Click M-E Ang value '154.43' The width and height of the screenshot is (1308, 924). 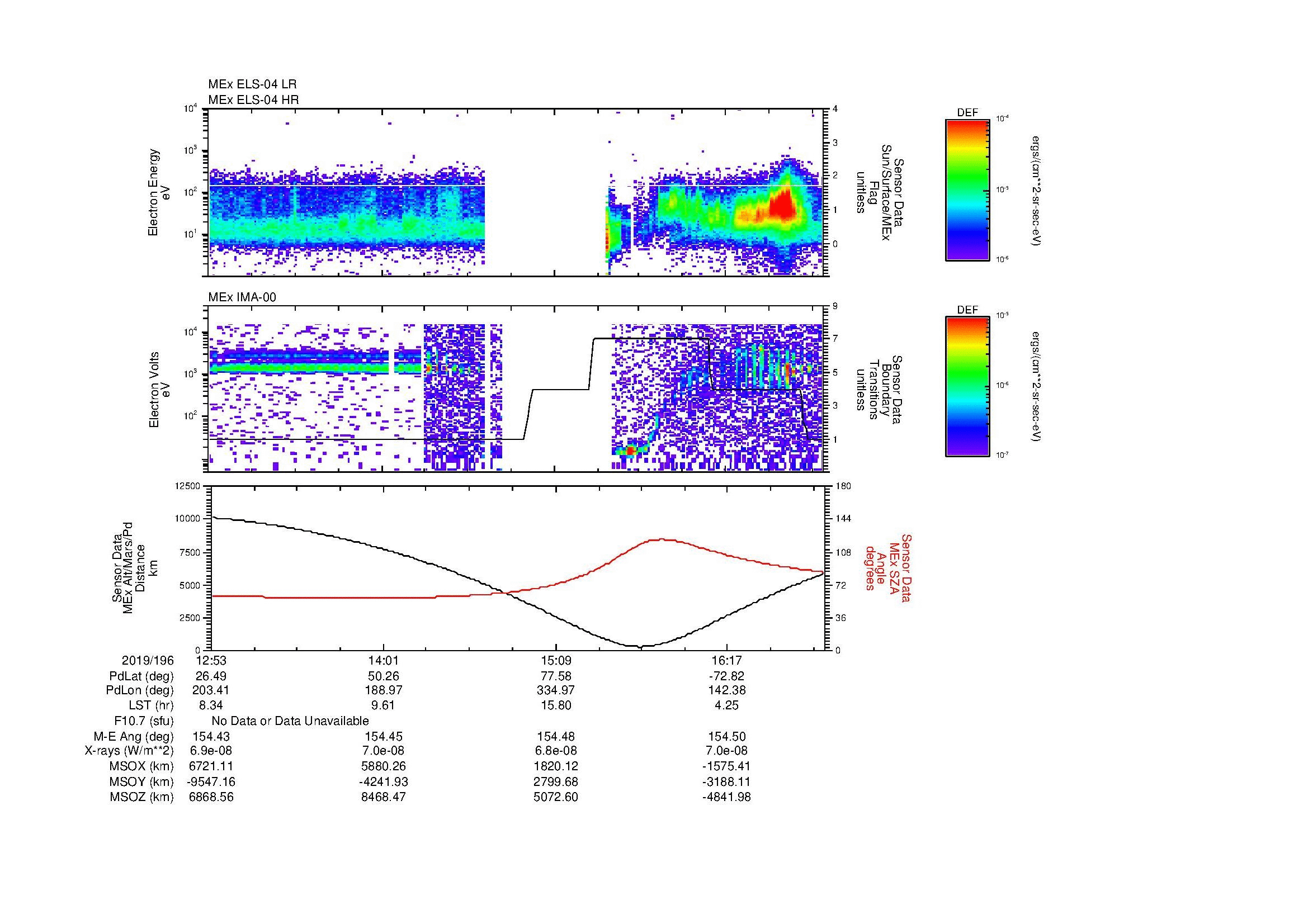(x=211, y=737)
